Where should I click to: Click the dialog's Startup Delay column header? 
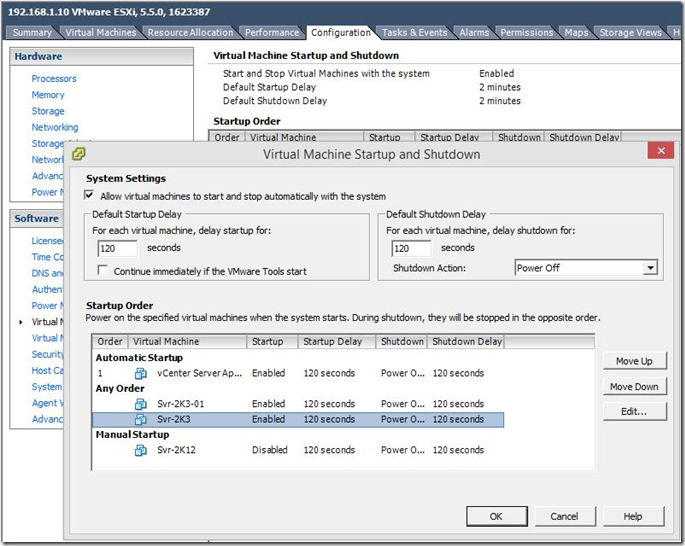[x=337, y=342]
